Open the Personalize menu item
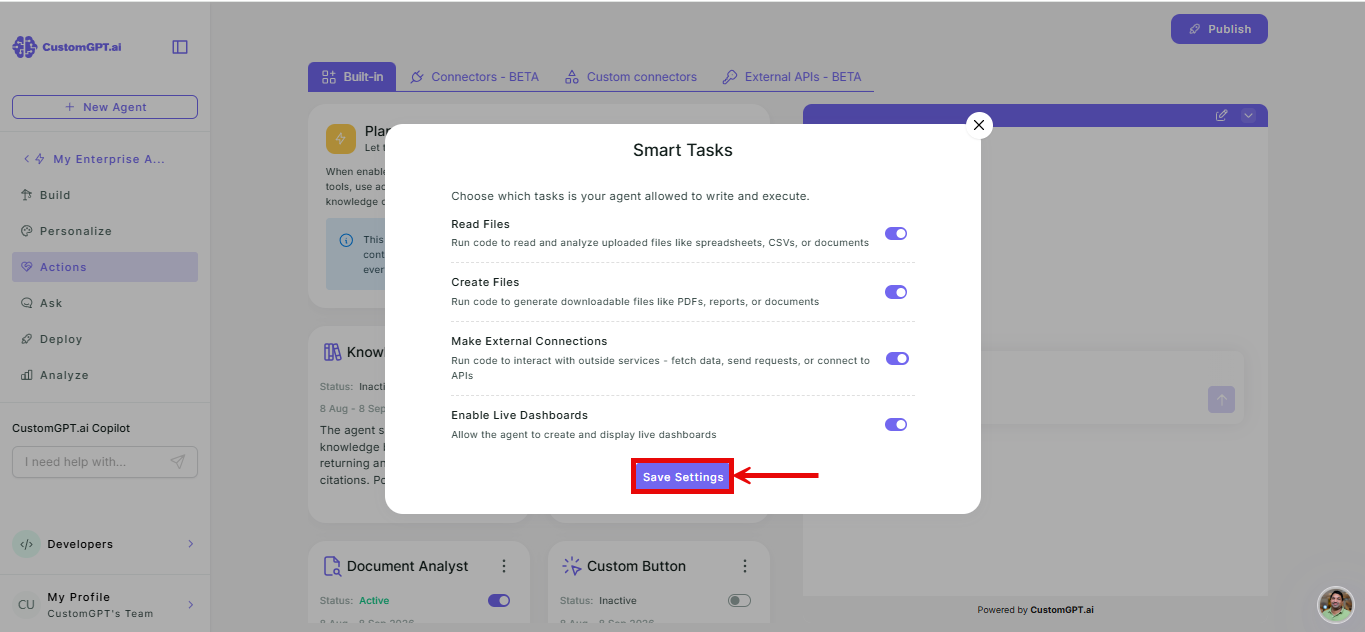Image resolution: width=1365 pixels, height=632 pixels. click(x=105, y=231)
